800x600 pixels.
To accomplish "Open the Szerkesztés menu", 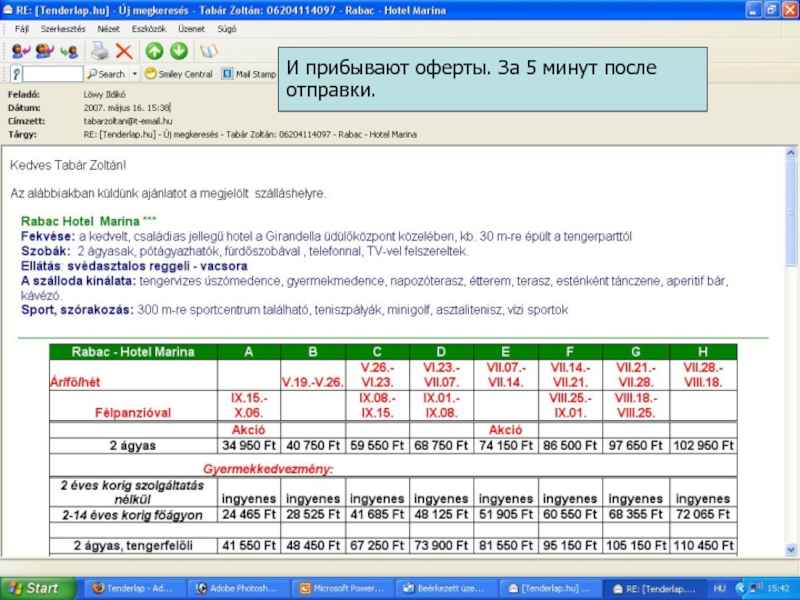I will click(62, 30).
